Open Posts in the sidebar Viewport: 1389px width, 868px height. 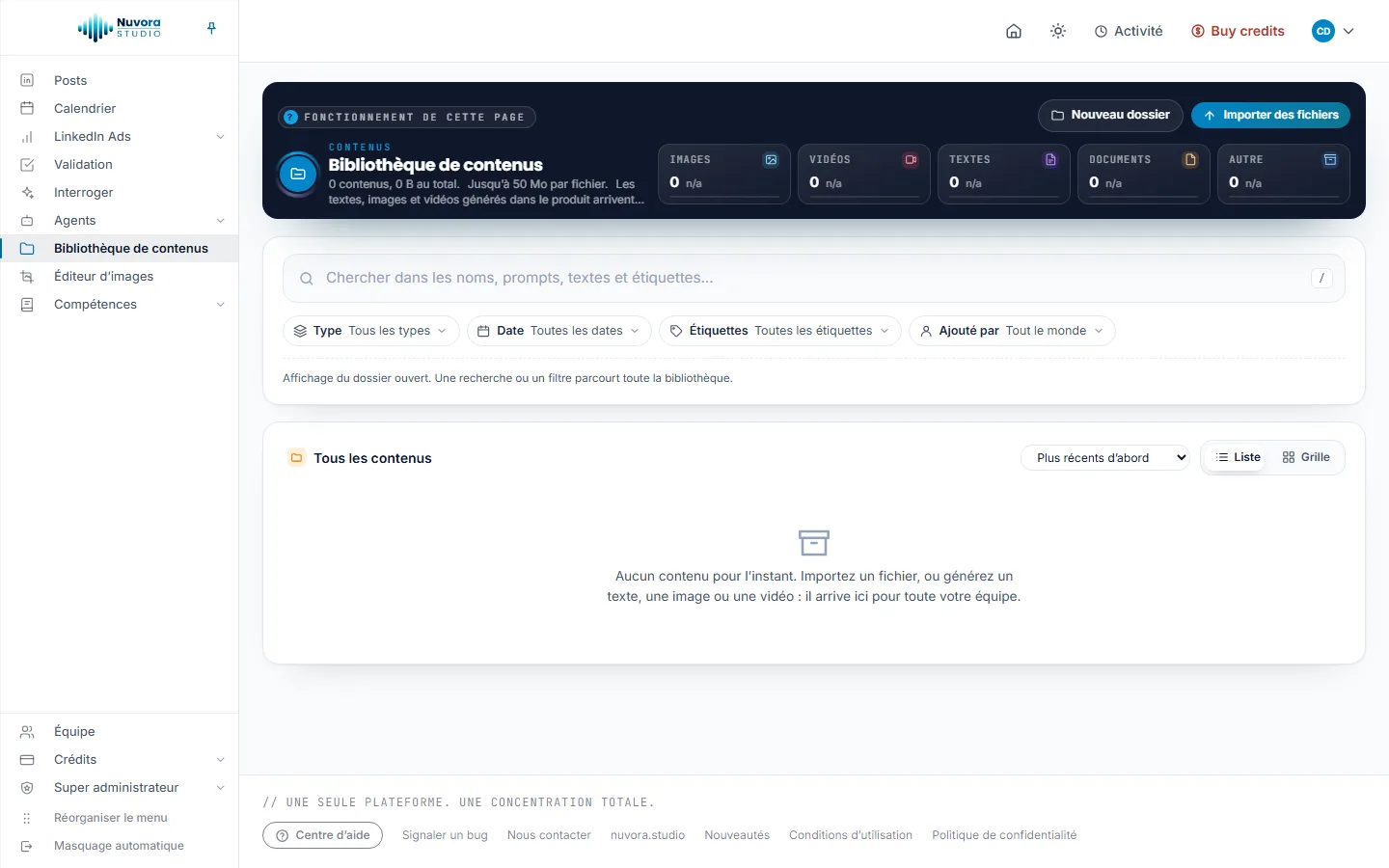[120, 80]
